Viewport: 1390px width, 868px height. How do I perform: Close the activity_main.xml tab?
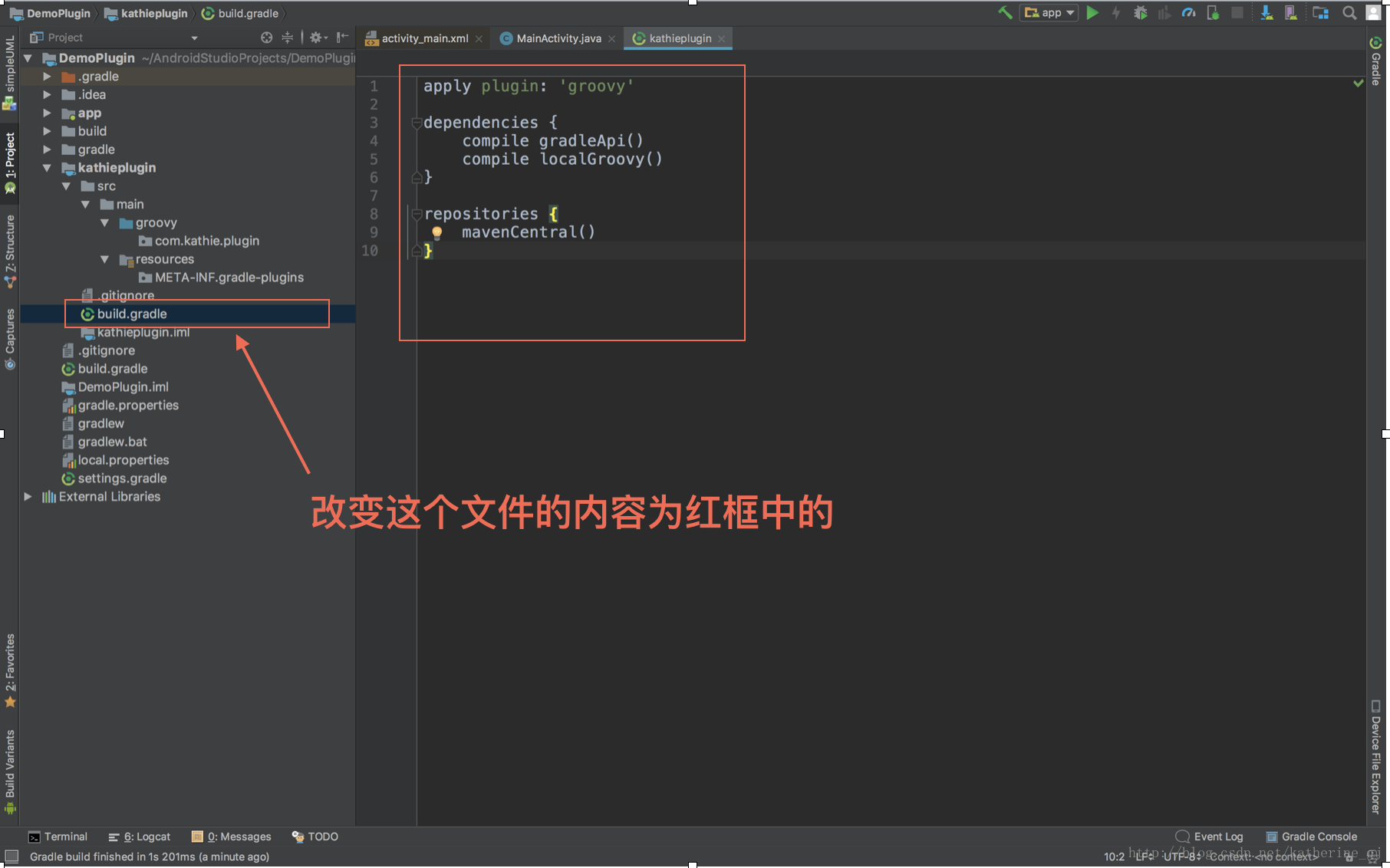pyautogui.click(x=479, y=39)
